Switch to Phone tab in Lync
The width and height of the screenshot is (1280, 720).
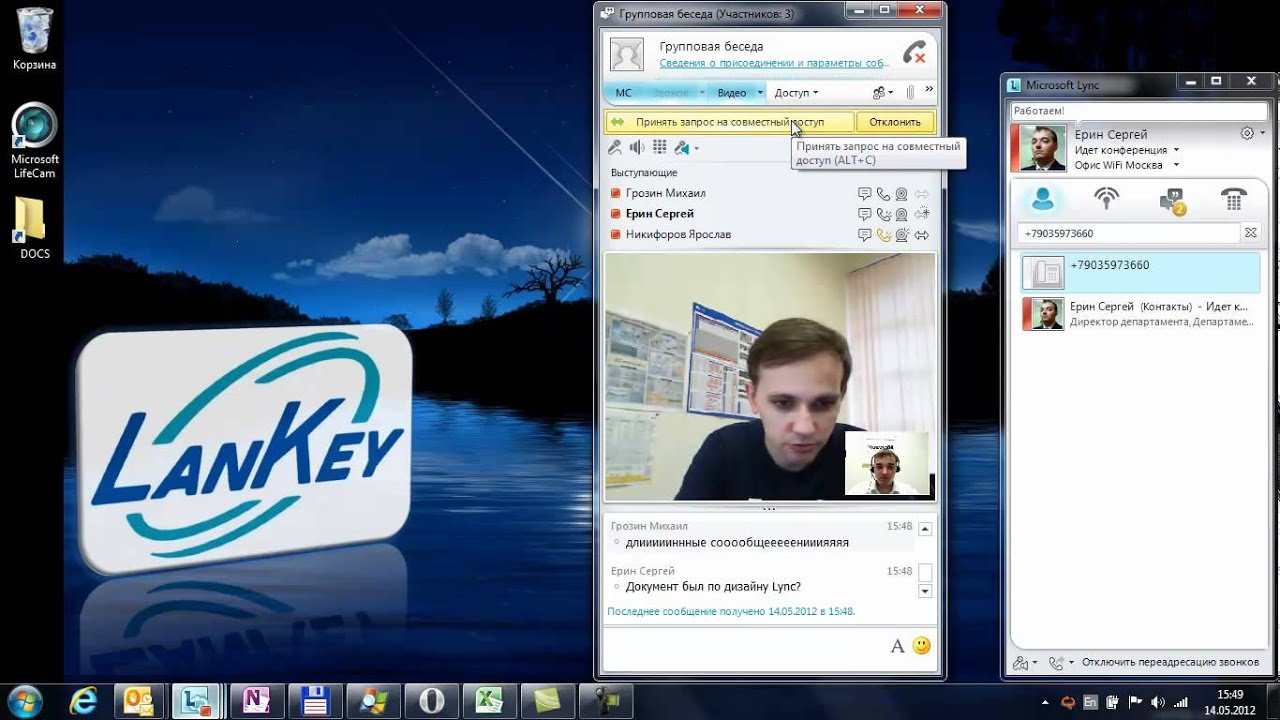pos(1233,200)
